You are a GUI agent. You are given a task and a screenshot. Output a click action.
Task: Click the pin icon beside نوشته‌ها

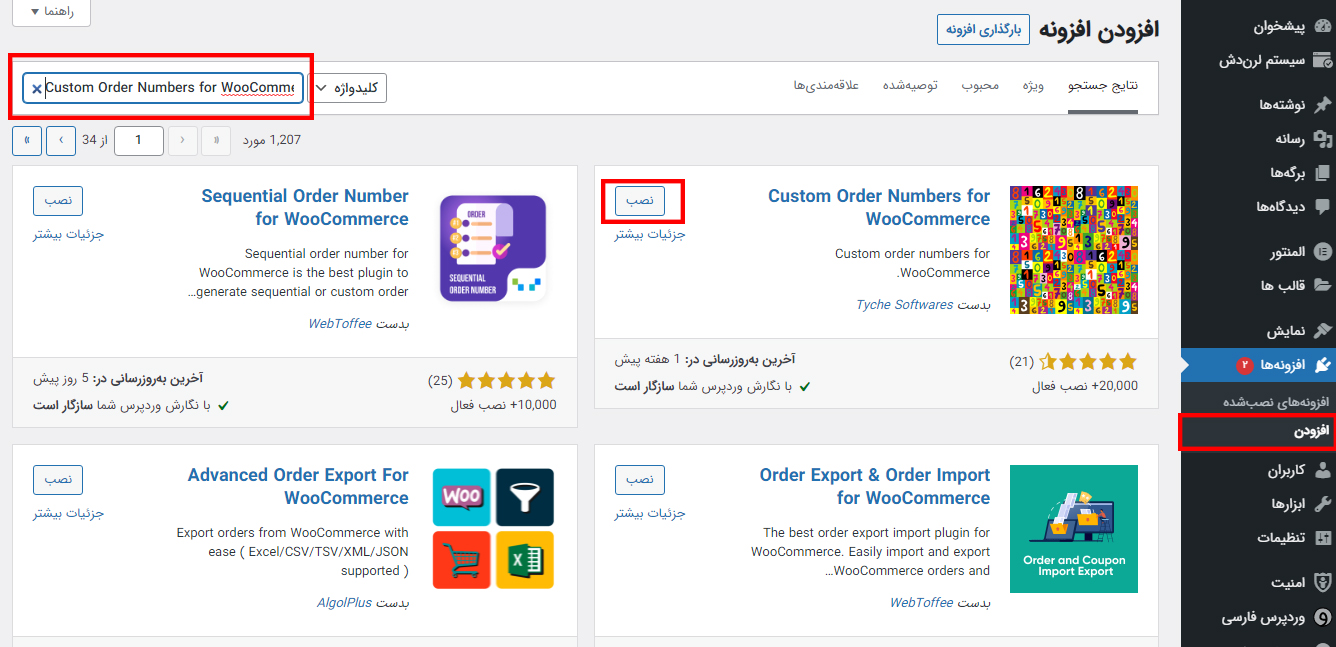(1322, 105)
